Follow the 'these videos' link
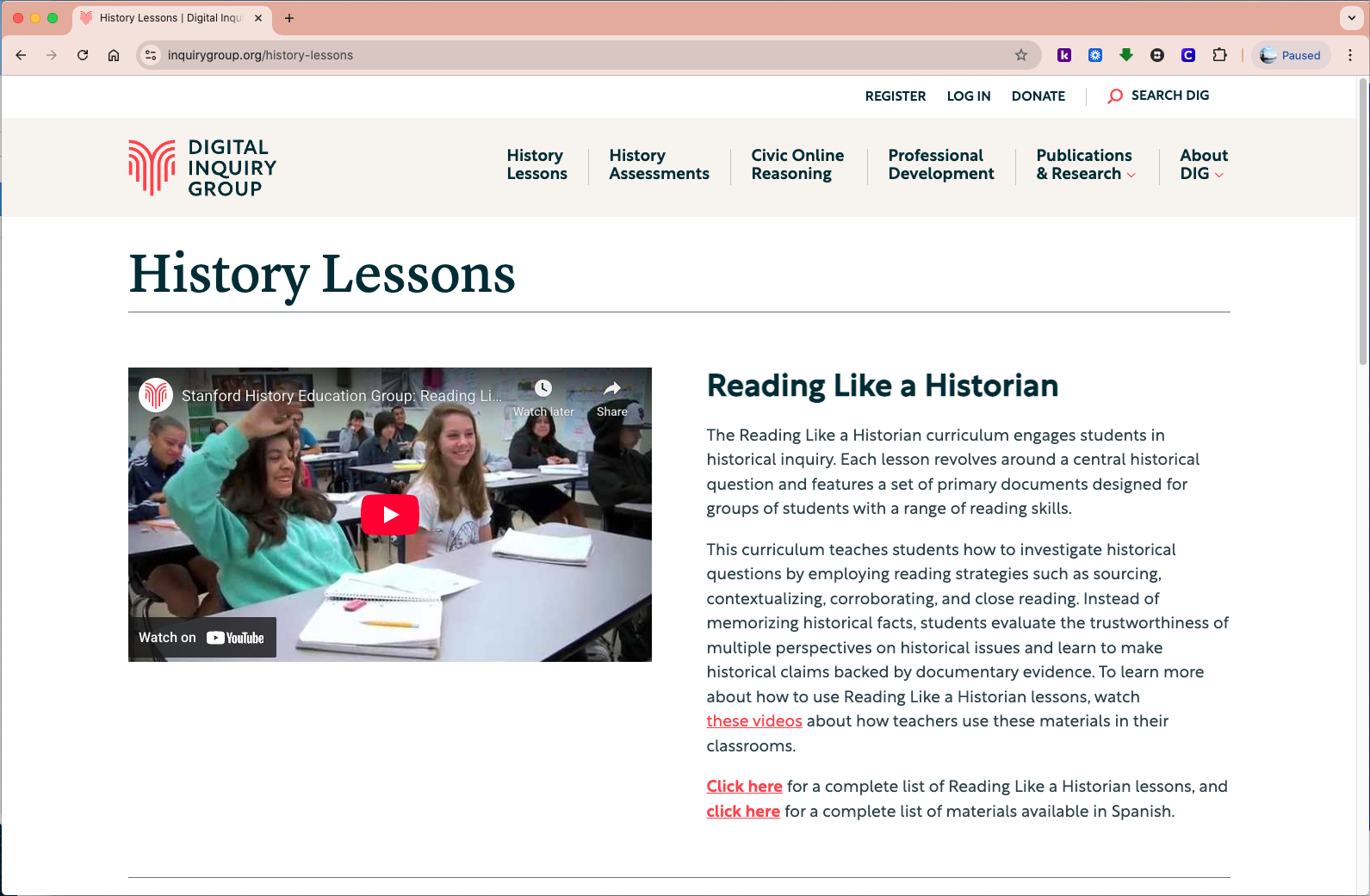 click(754, 721)
